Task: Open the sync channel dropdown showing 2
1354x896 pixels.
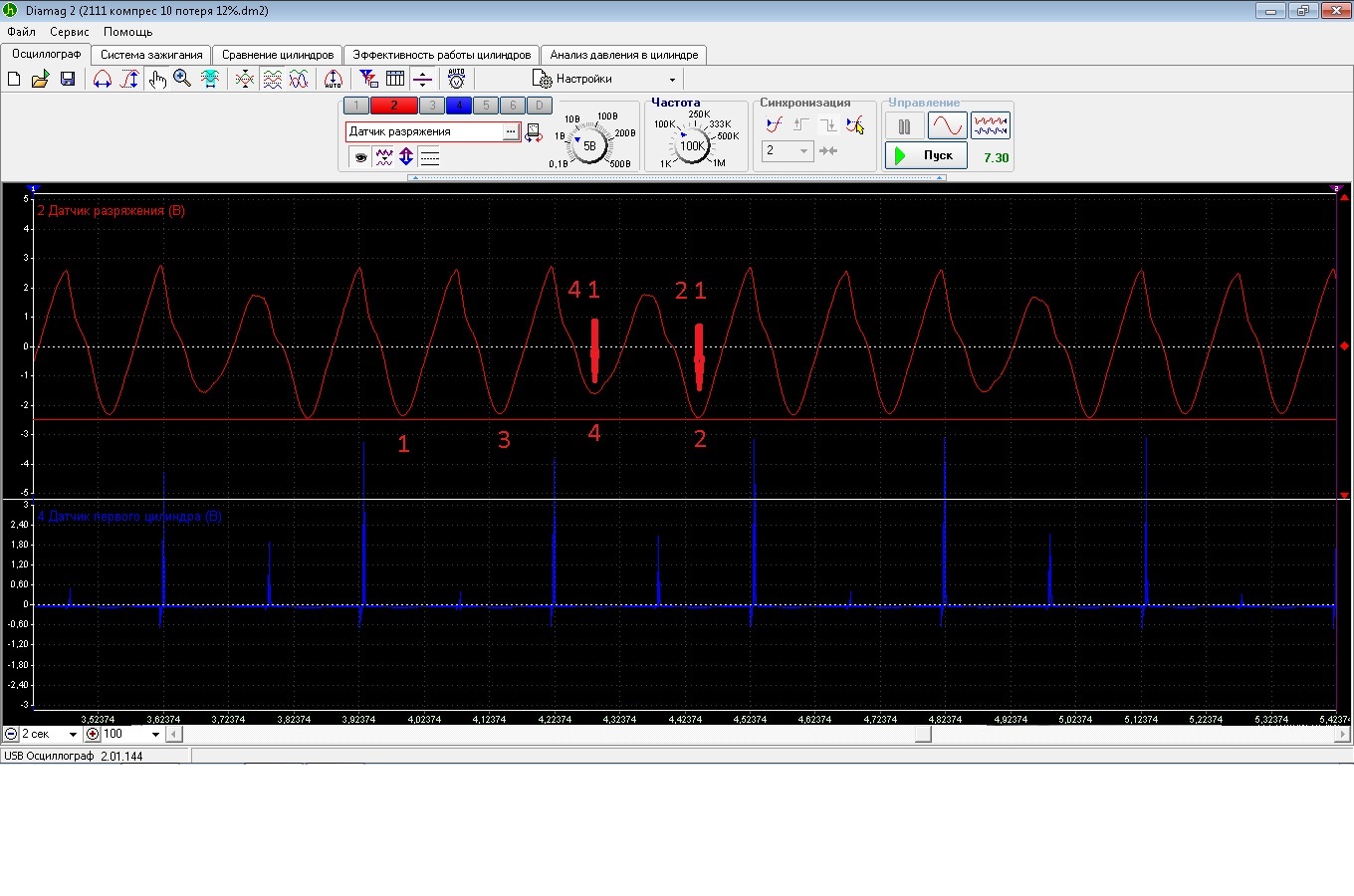Action: tap(788, 151)
